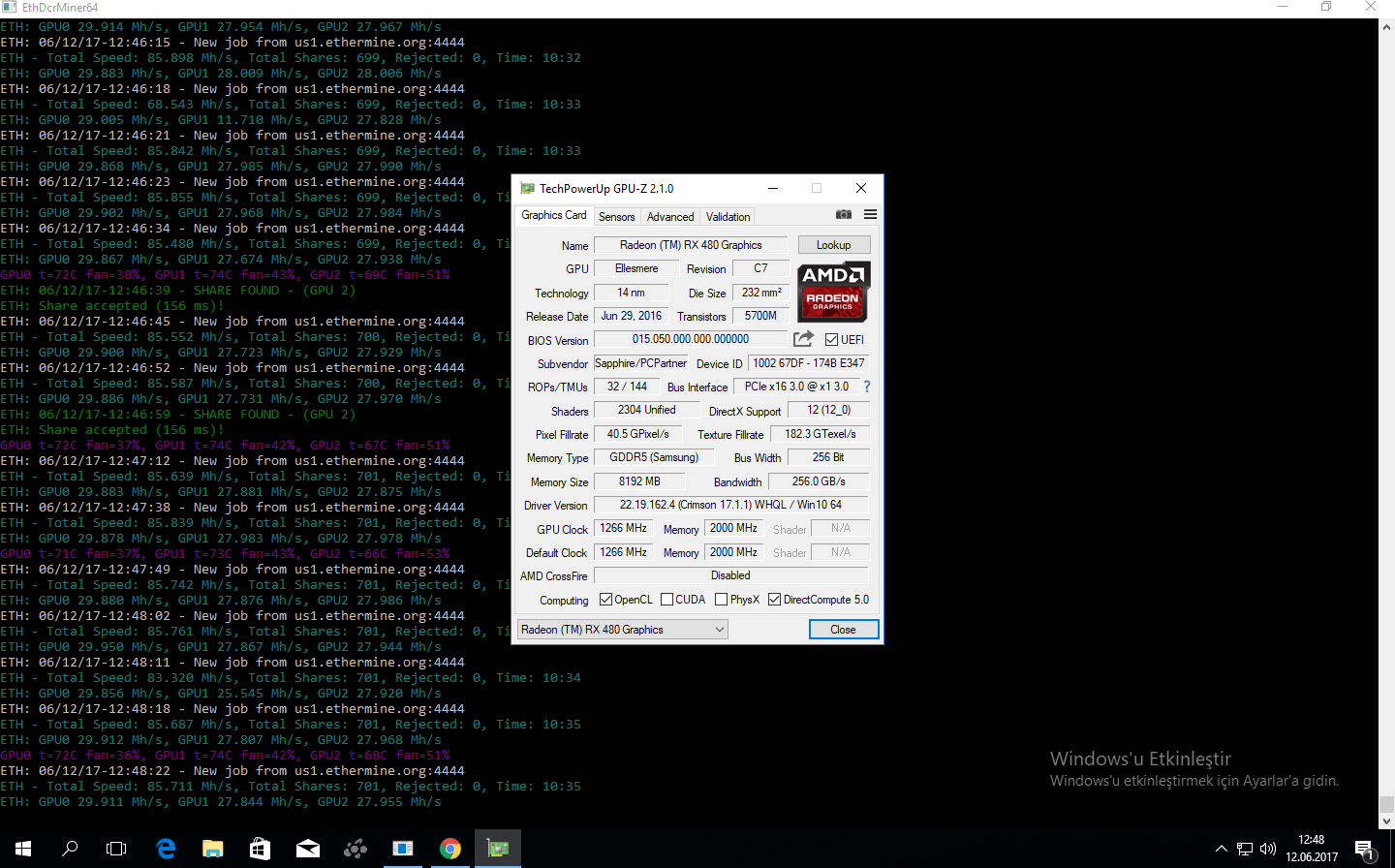Click the Memory Size 8192 MB field

point(639,481)
